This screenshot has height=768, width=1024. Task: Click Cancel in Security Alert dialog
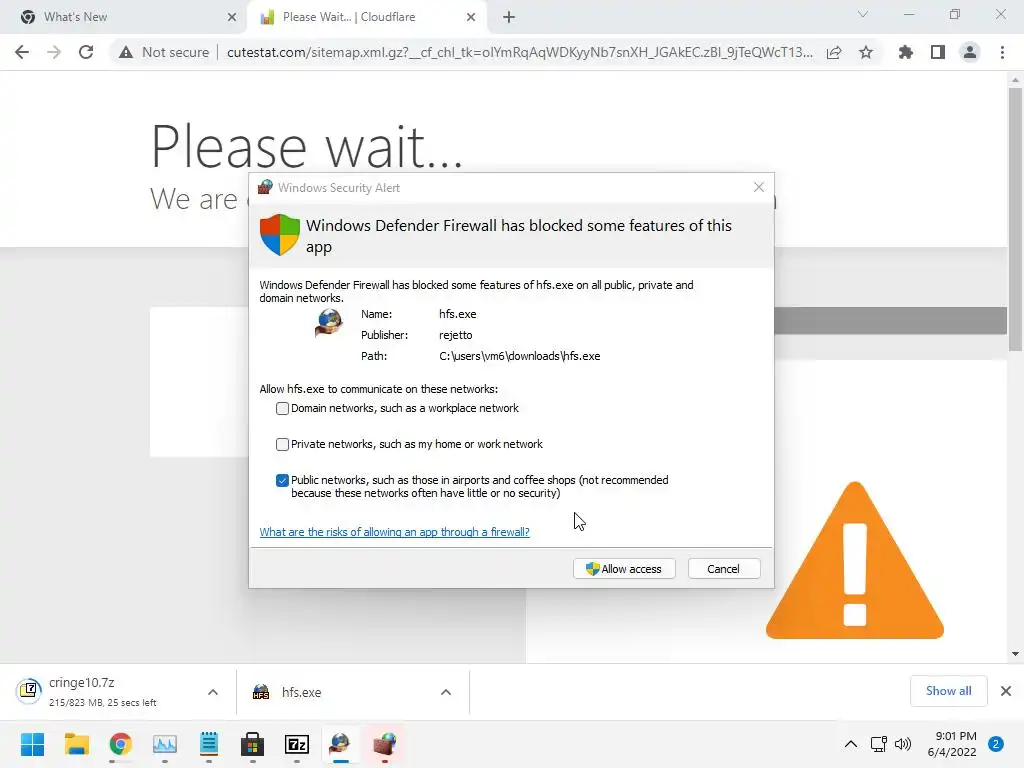point(724,569)
